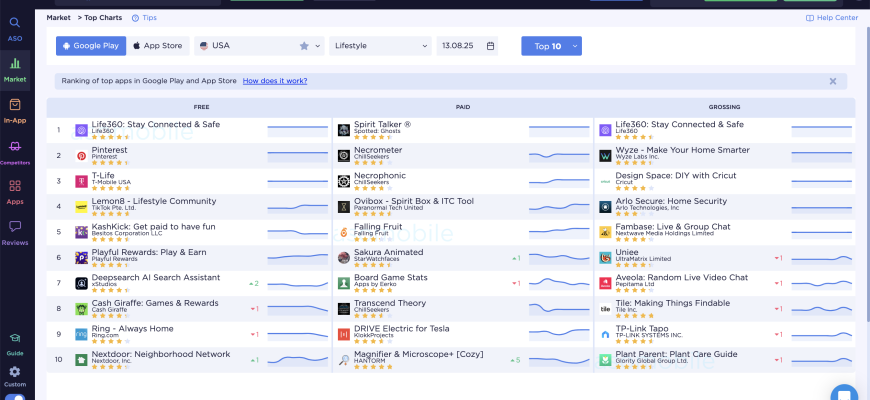Click the Market breadcrumb item
This screenshot has height=400, width=870.
pyautogui.click(x=58, y=17)
